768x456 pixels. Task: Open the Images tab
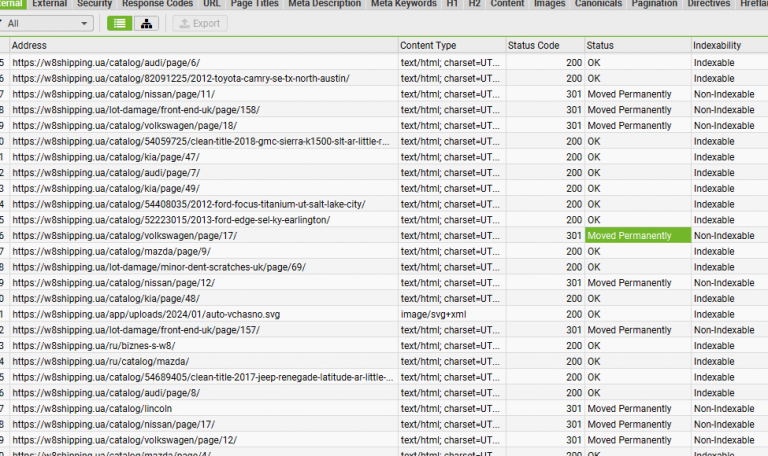(x=549, y=4)
